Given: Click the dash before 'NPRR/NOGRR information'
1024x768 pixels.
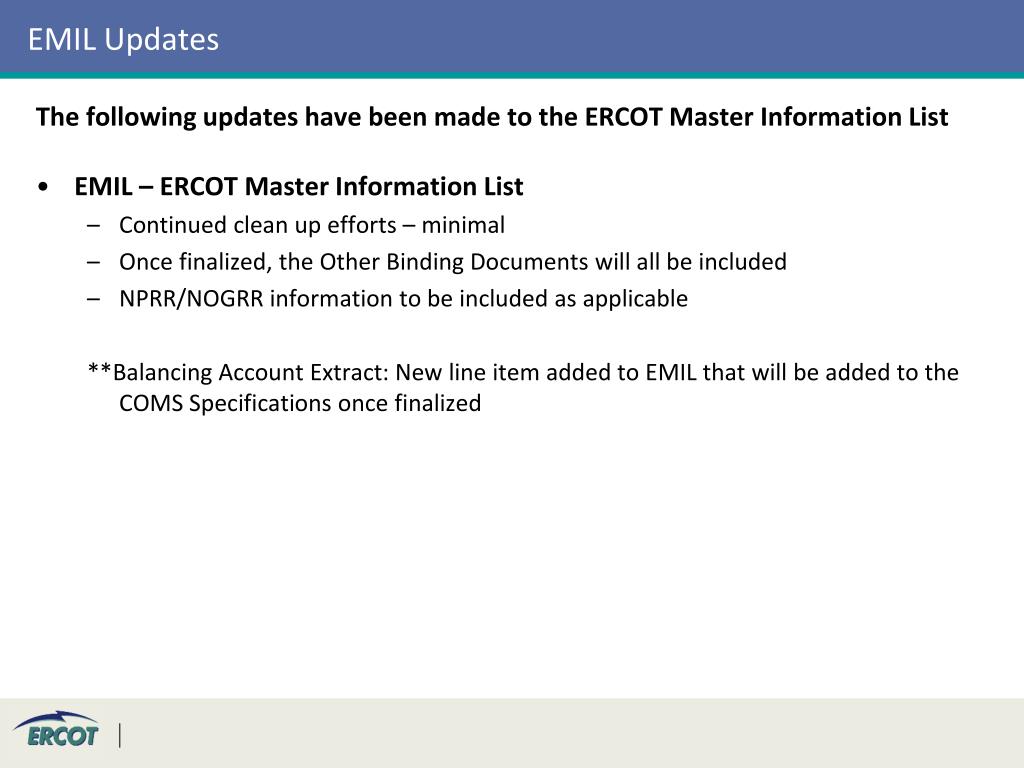Looking at the screenshot, I should click(x=94, y=299).
